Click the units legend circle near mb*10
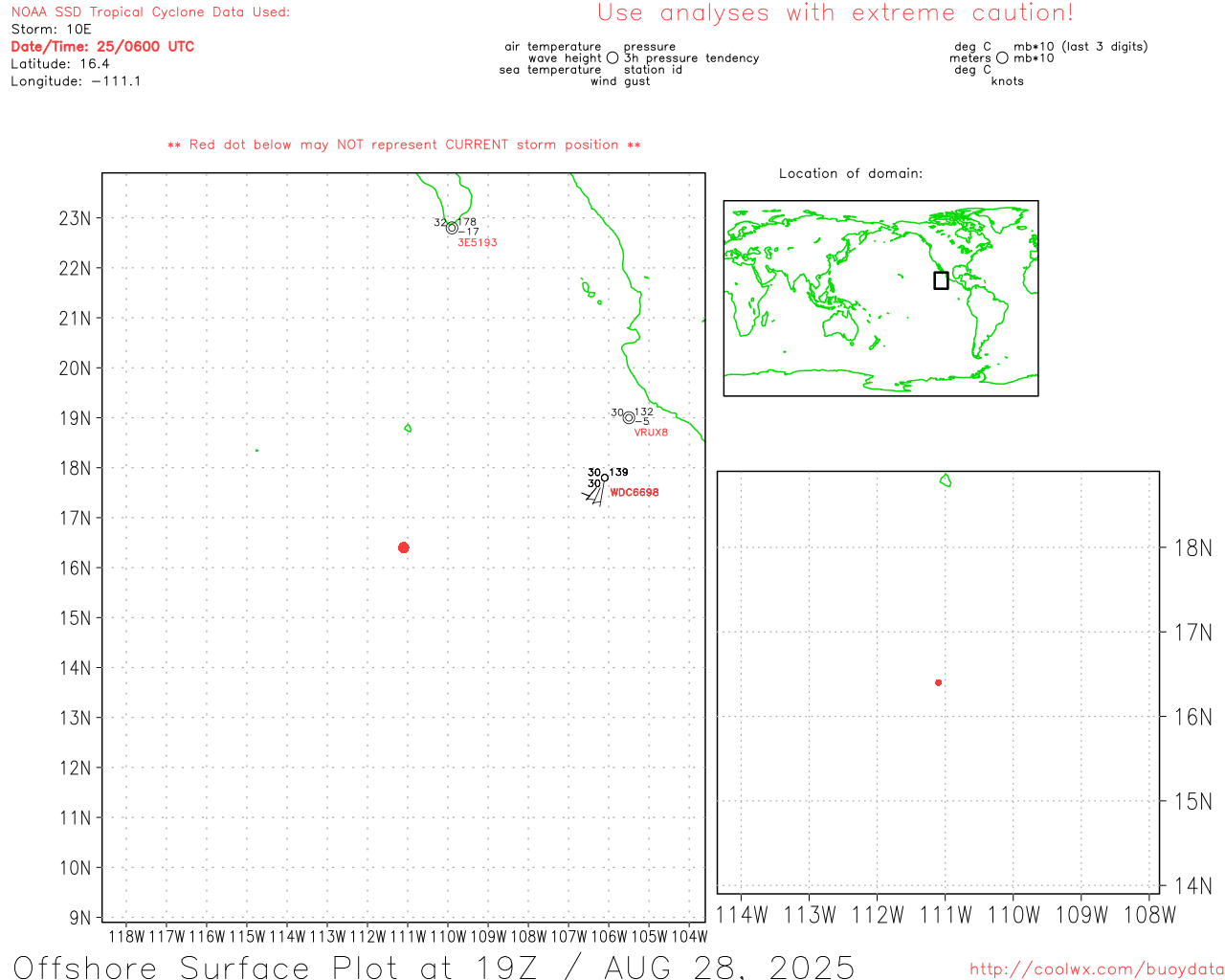Image resolution: width=1225 pixels, height=980 pixels. coord(1002,58)
